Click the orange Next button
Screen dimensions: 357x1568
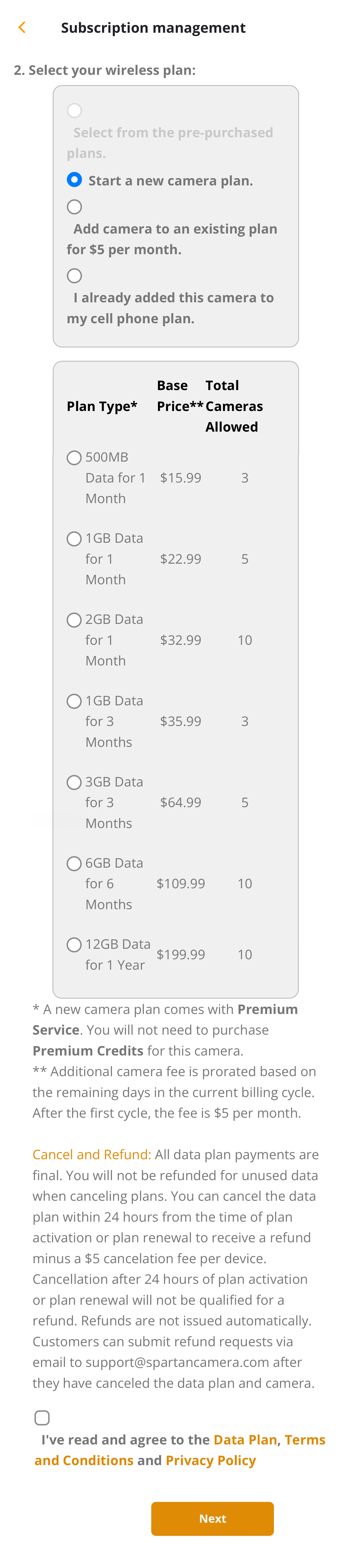click(x=212, y=1519)
